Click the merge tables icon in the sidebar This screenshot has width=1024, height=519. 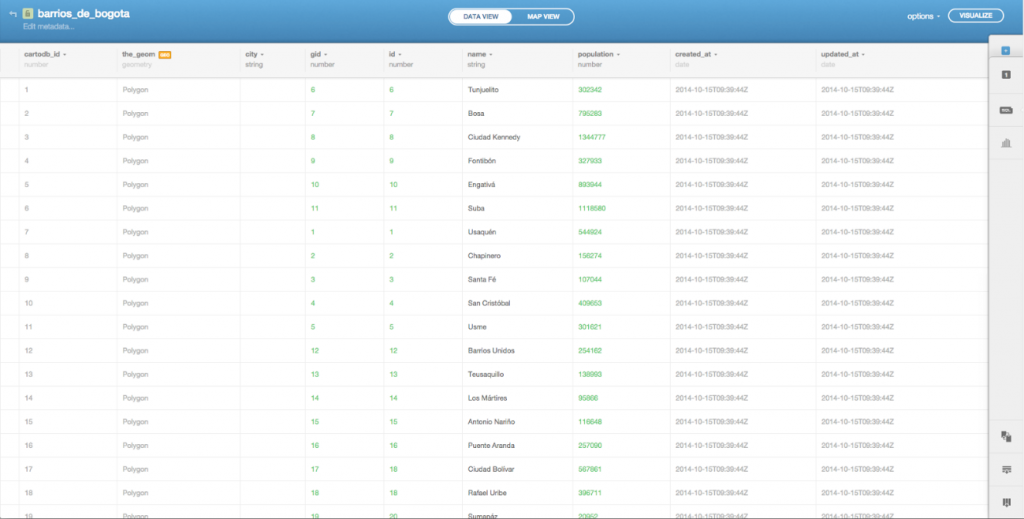(1005, 436)
